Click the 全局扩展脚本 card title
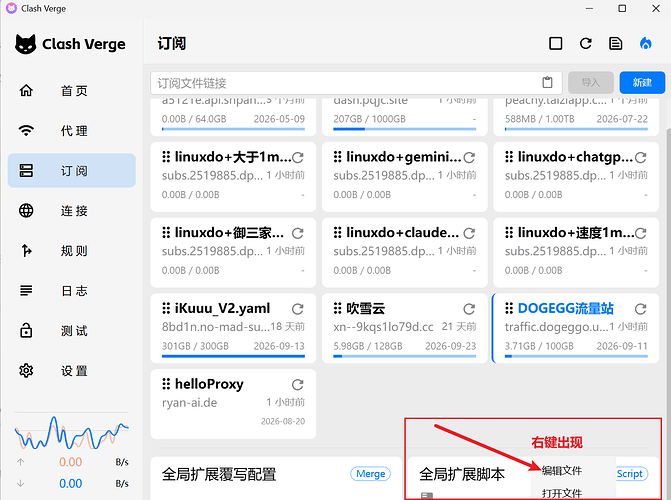This screenshot has height=500, width=671. 462,474
